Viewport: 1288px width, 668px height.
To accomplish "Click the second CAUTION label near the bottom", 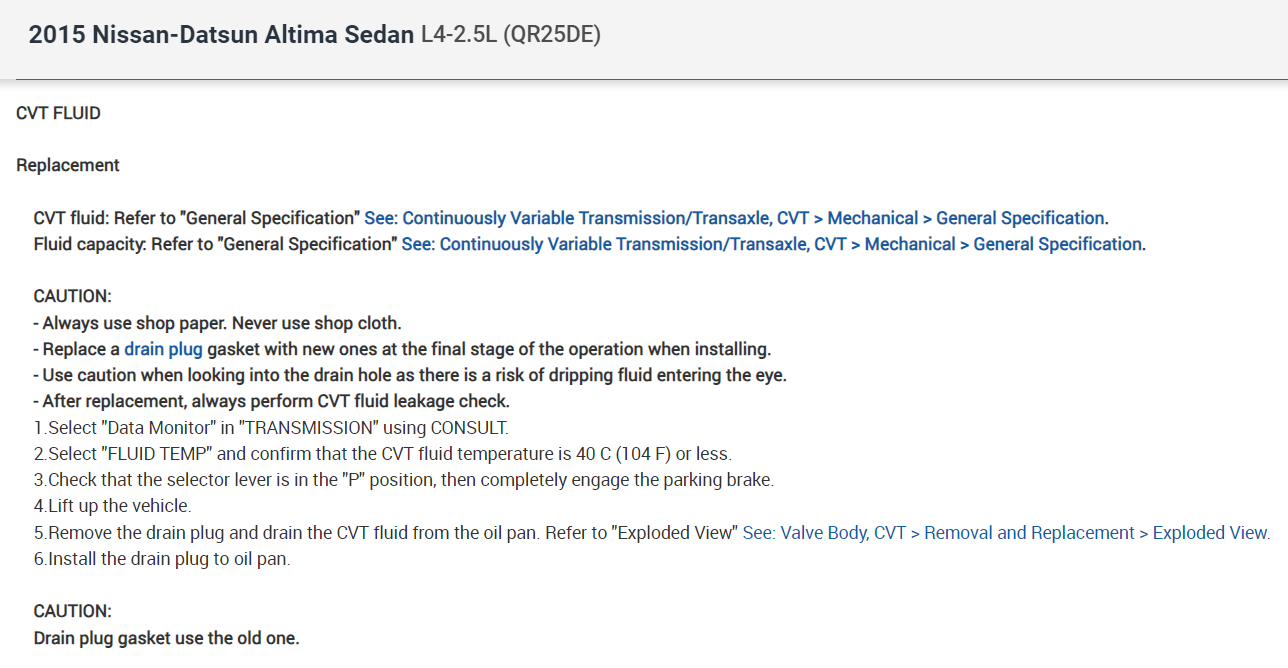I will pyautogui.click(x=72, y=611).
